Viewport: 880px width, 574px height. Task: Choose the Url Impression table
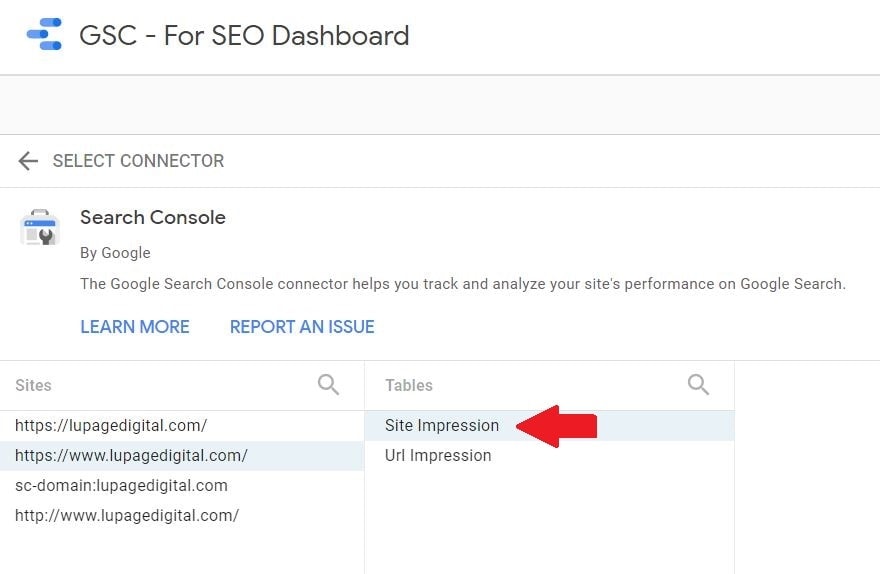point(549,456)
